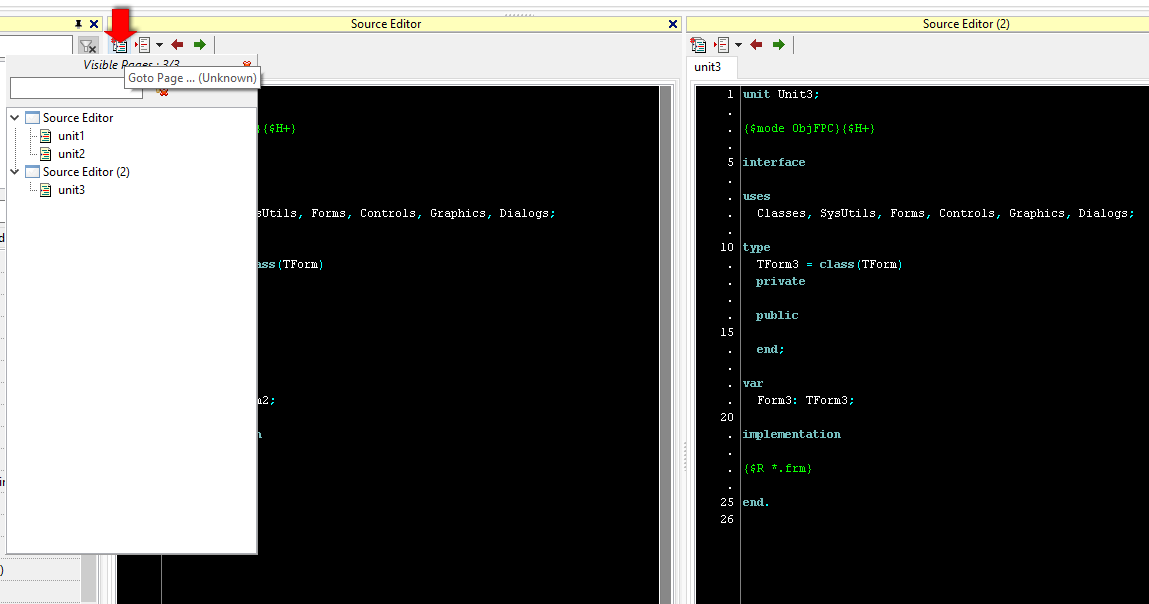Click red close icon on Visible Pages popup
1149x604 pixels.
click(x=247, y=65)
